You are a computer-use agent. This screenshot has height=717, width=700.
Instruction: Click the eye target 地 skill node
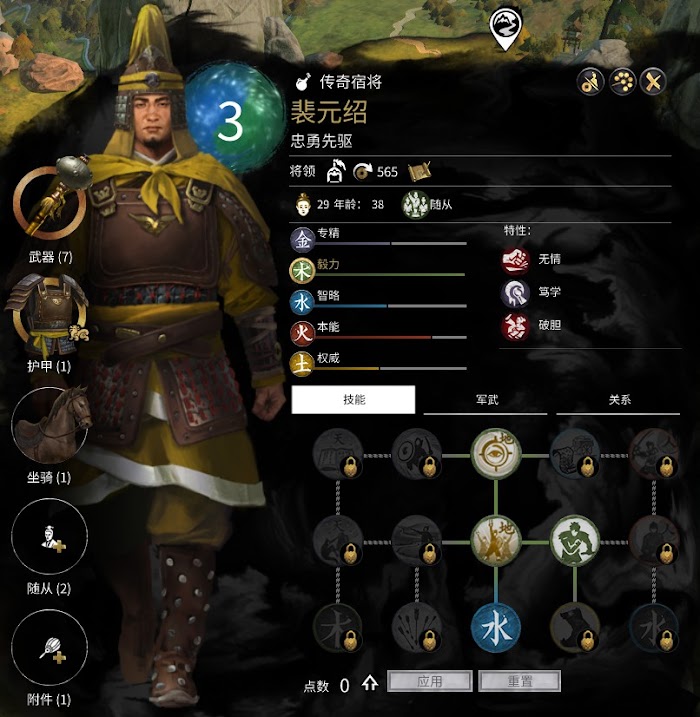tap(496, 455)
